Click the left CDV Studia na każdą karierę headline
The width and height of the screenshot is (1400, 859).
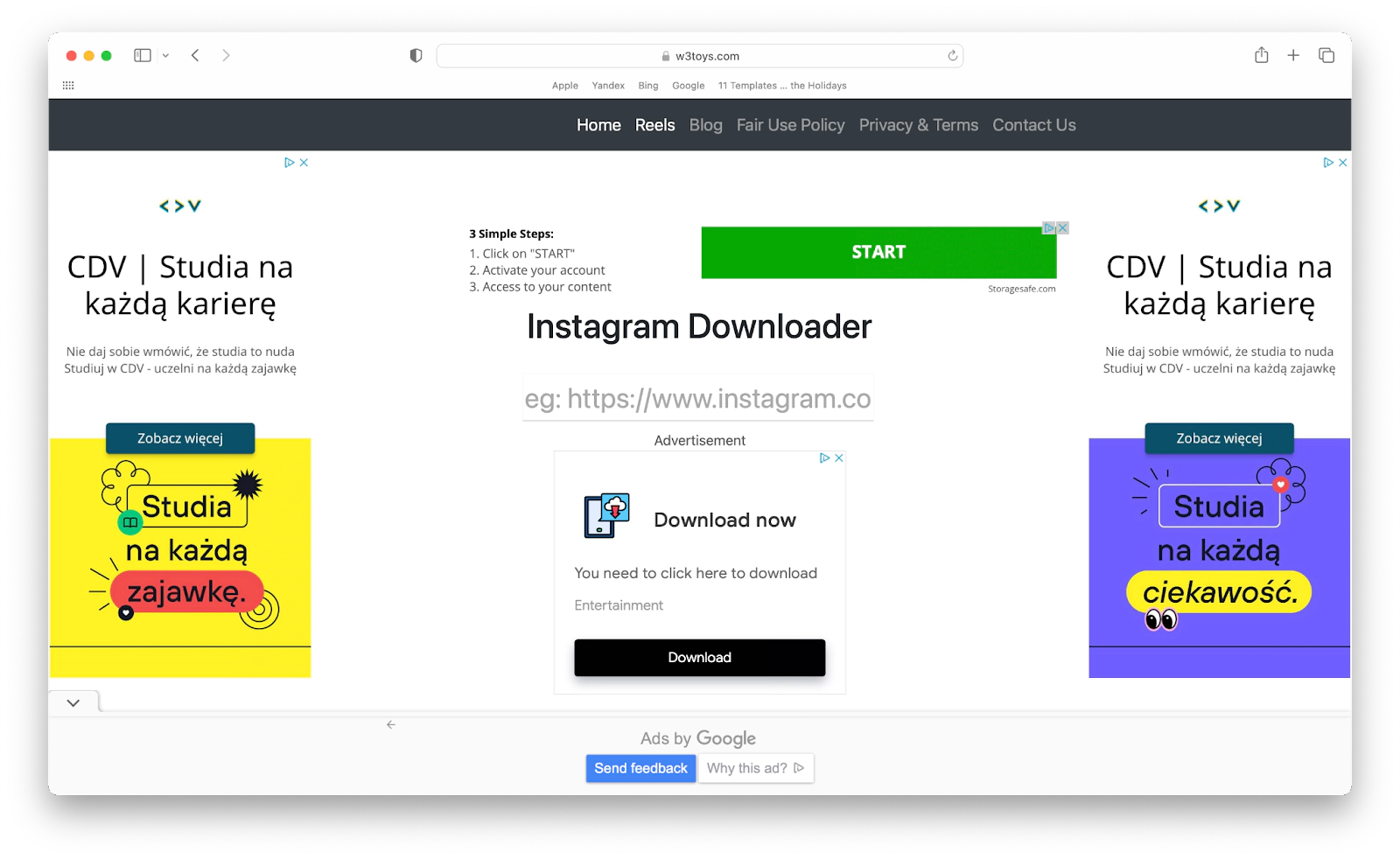pyautogui.click(x=180, y=285)
